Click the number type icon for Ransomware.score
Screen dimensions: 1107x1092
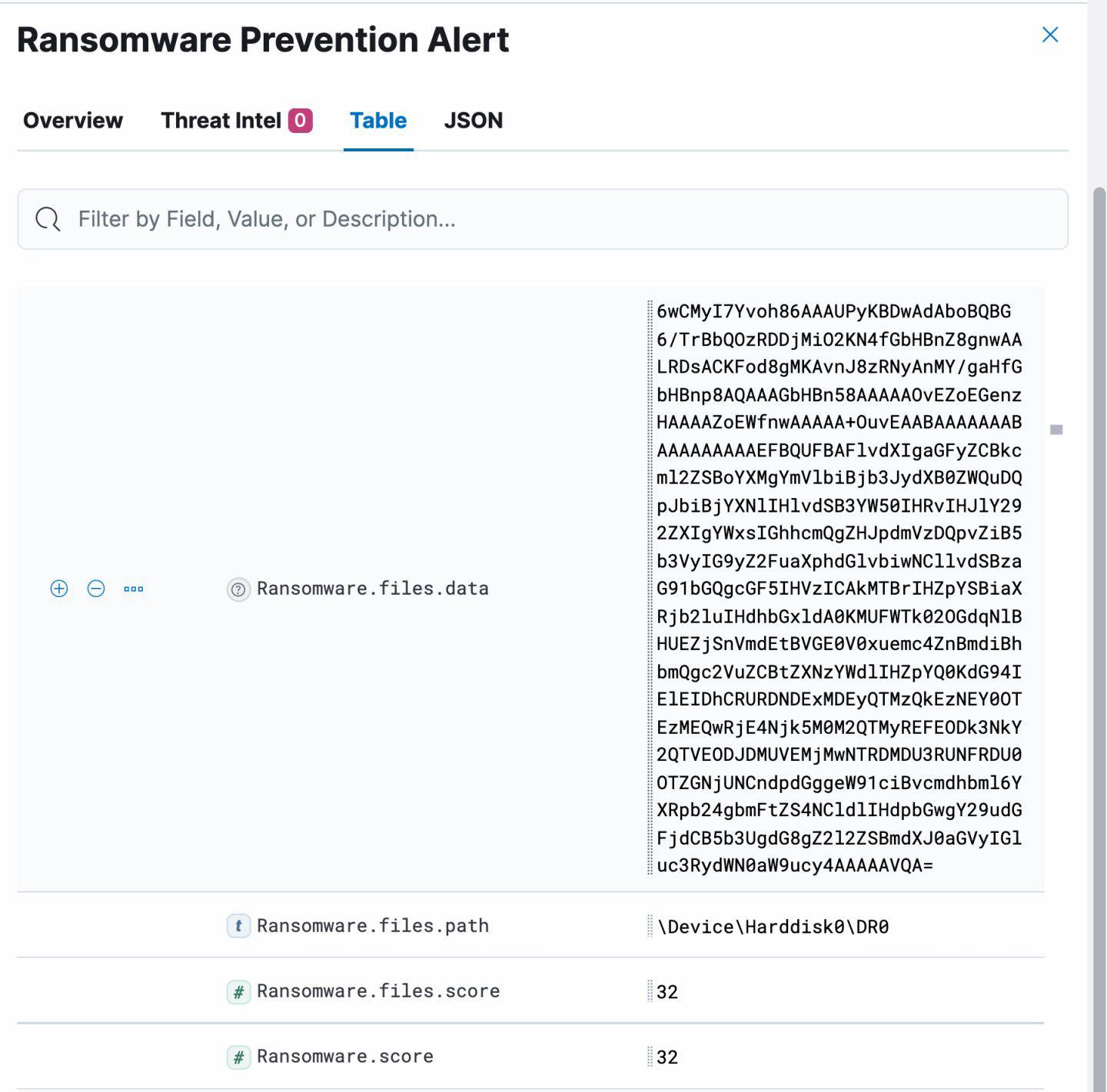coord(238,1057)
